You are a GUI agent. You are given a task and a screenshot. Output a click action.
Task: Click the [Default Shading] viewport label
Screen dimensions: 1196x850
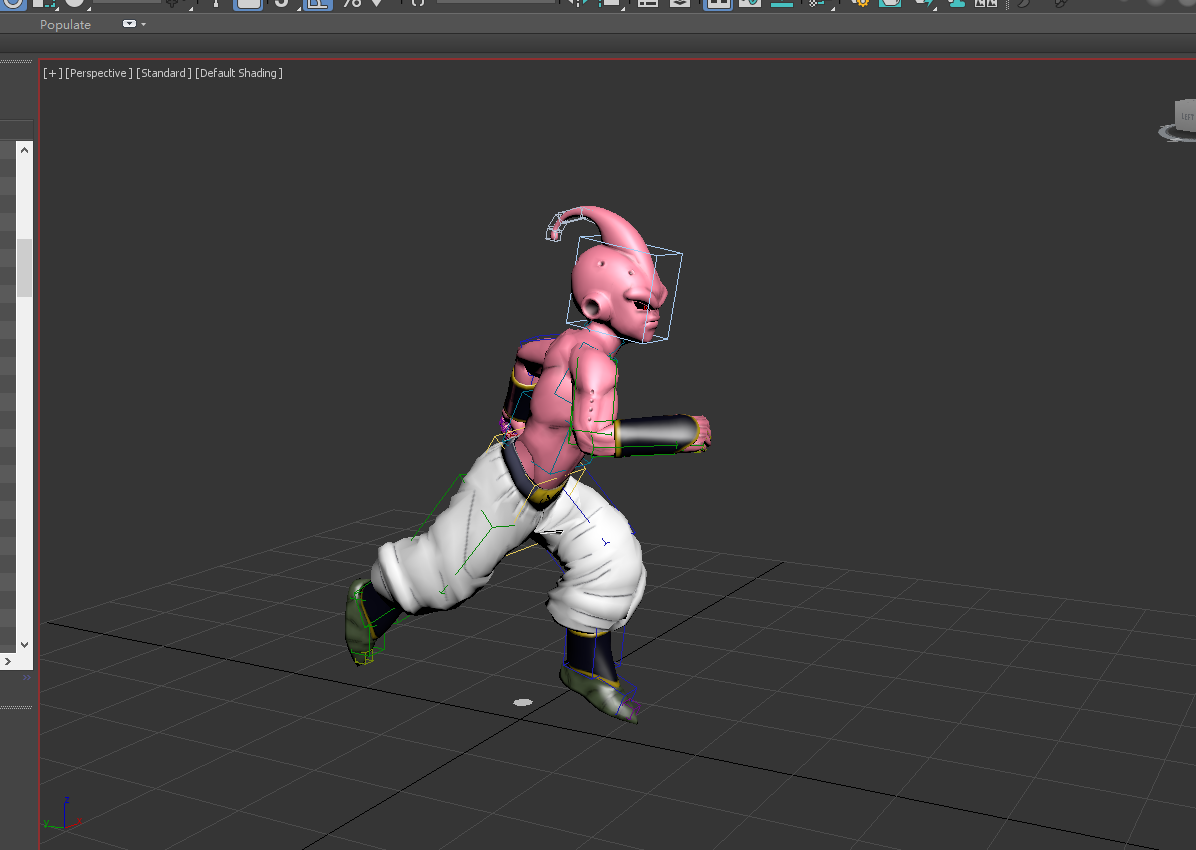pyautogui.click(x=239, y=73)
